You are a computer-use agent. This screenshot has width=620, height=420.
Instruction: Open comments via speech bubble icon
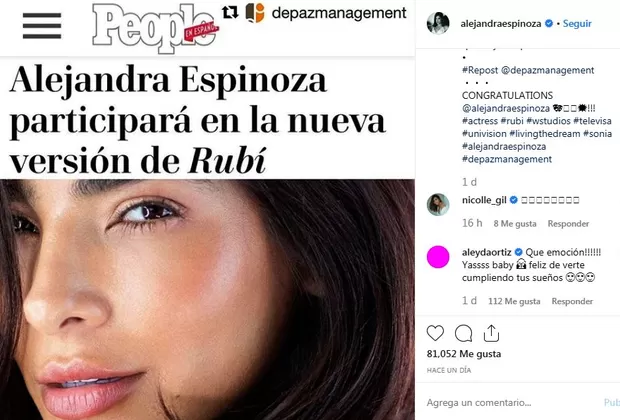(x=463, y=333)
